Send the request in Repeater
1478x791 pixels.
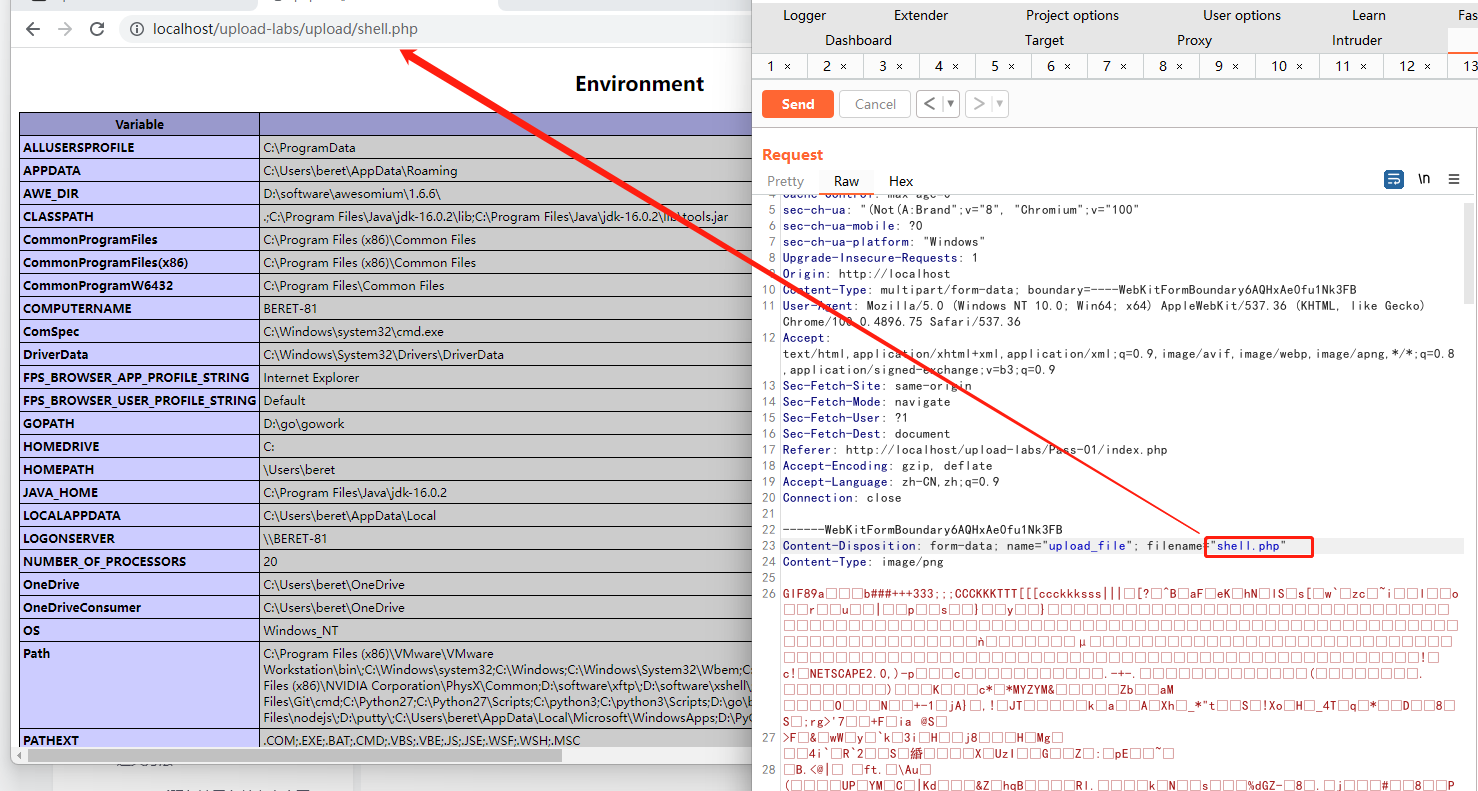point(797,104)
